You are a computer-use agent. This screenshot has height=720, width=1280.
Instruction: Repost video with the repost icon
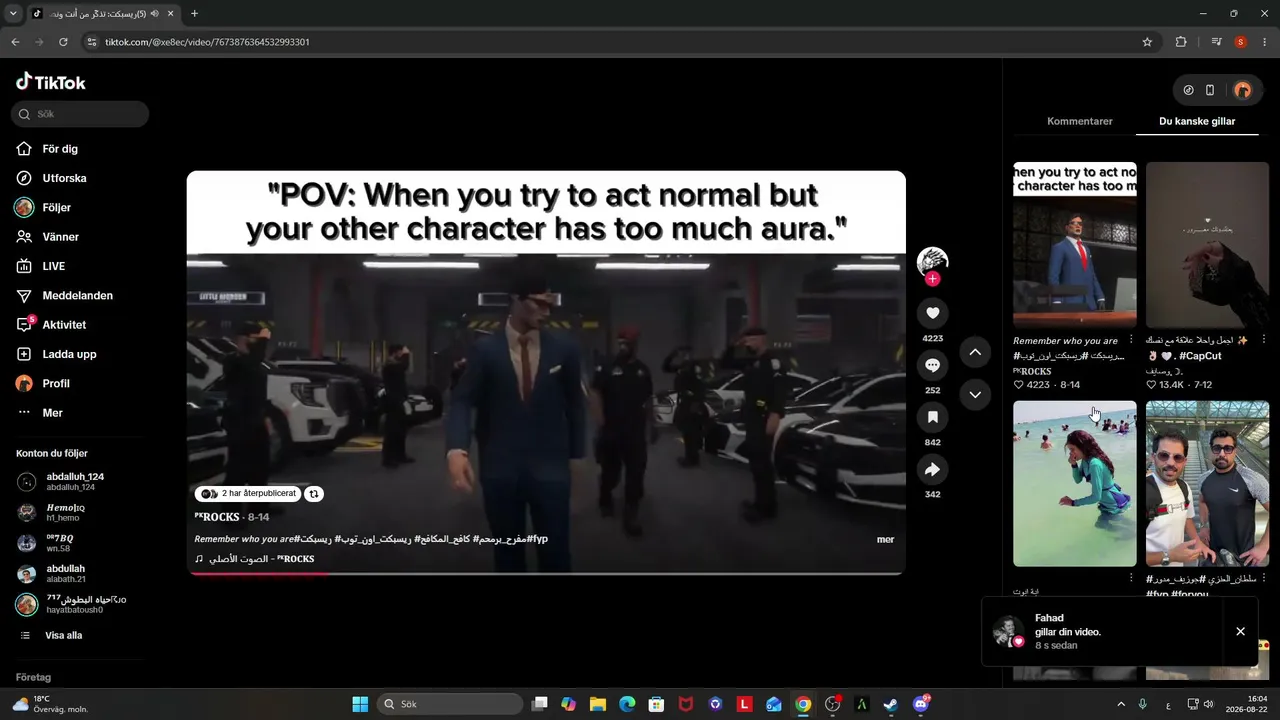[x=314, y=493]
